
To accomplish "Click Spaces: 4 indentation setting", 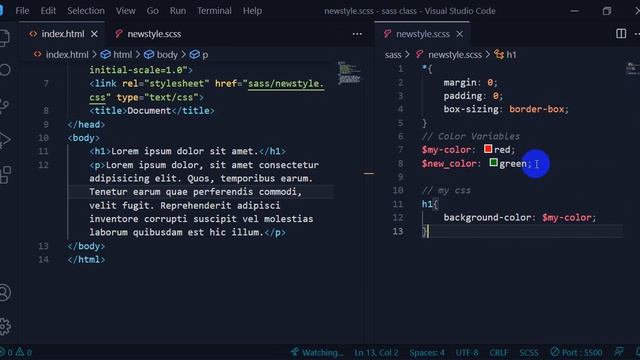I will click(x=427, y=352).
